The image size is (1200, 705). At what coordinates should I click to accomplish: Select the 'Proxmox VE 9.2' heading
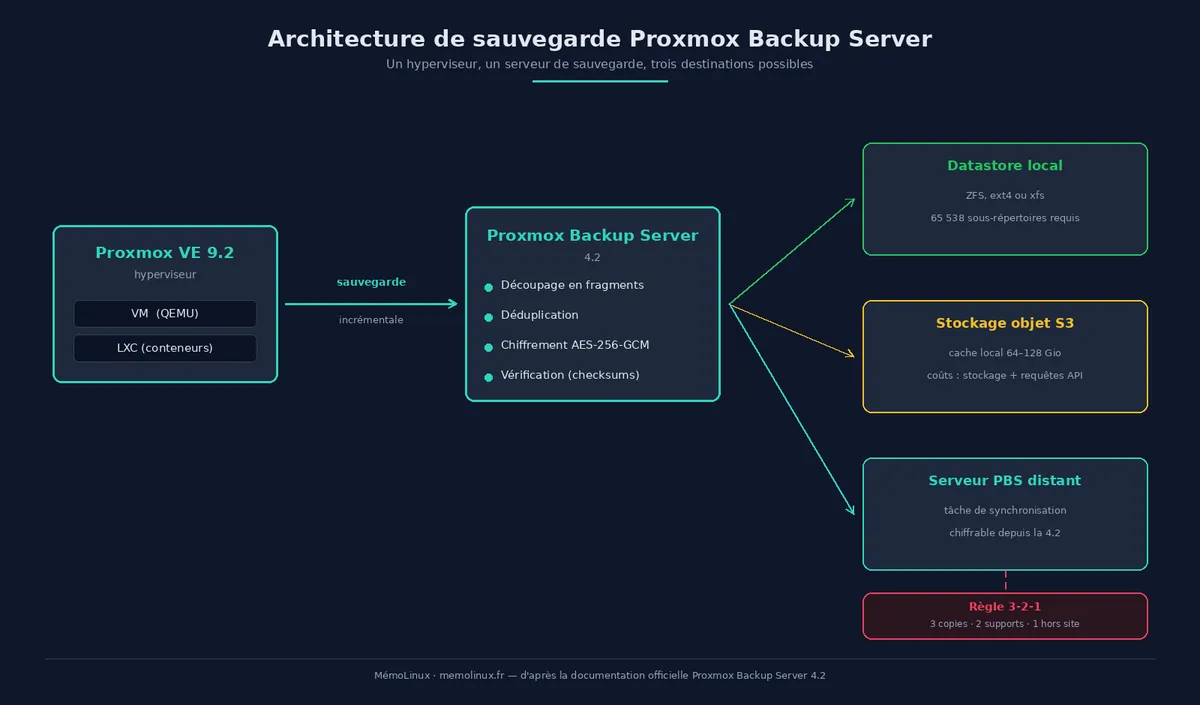[x=165, y=253]
